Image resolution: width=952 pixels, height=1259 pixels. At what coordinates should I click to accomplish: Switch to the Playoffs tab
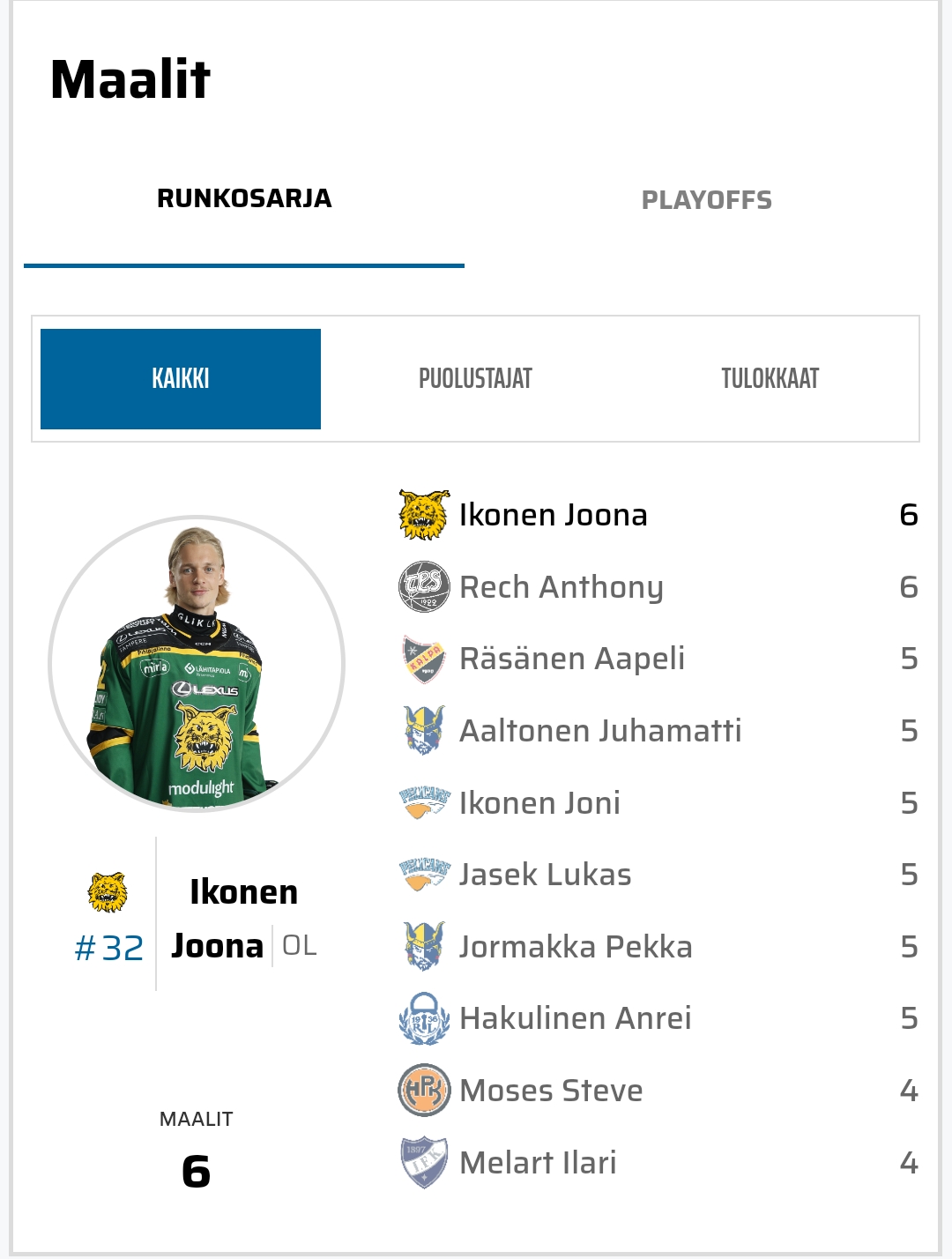(x=706, y=200)
